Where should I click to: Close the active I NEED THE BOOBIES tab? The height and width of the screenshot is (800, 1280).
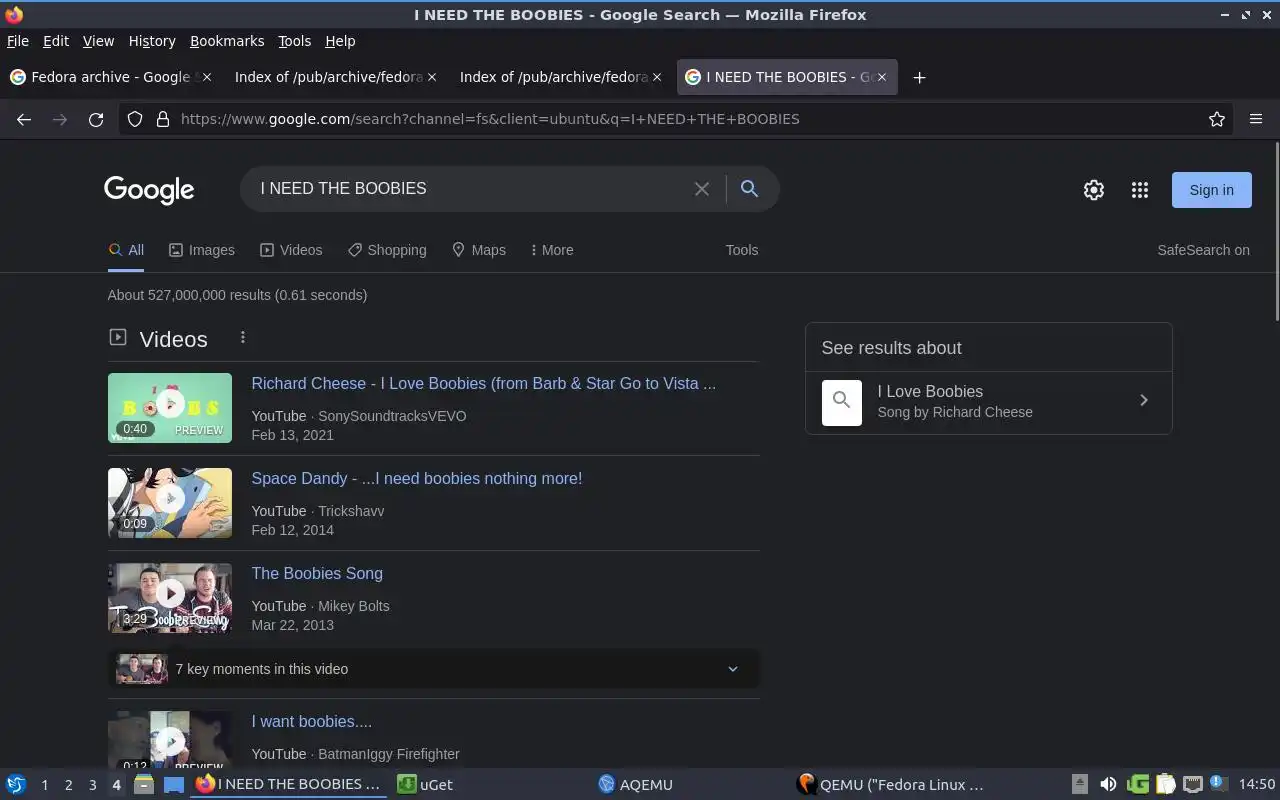tap(881, 77)
